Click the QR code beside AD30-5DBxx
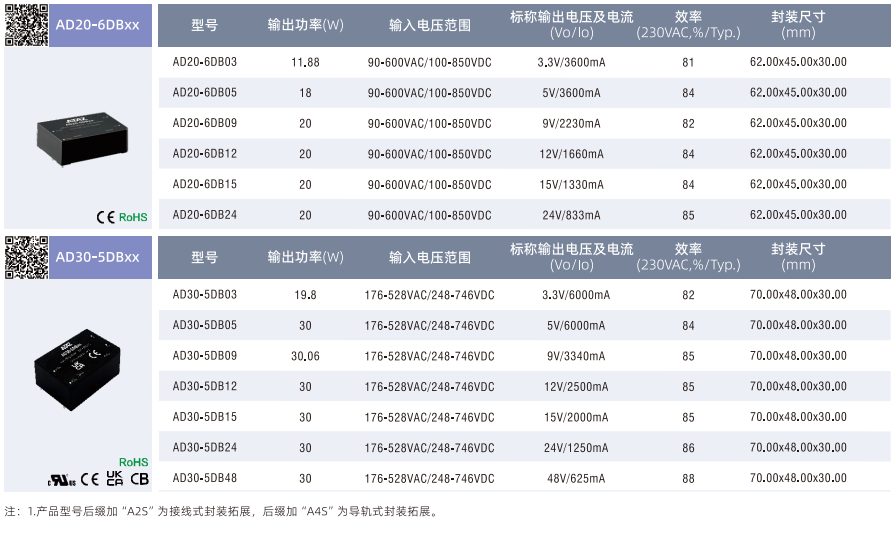Image resolution: width=896 pixels, height=535 pixels. click(x=26, y=257)
